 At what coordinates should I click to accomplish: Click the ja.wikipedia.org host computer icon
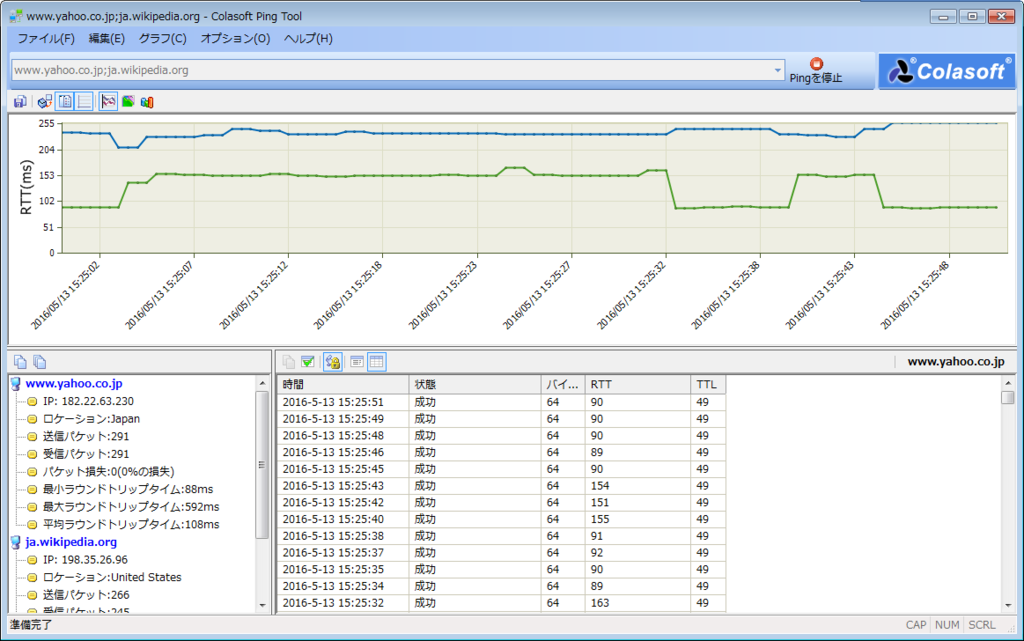point(16,542)
